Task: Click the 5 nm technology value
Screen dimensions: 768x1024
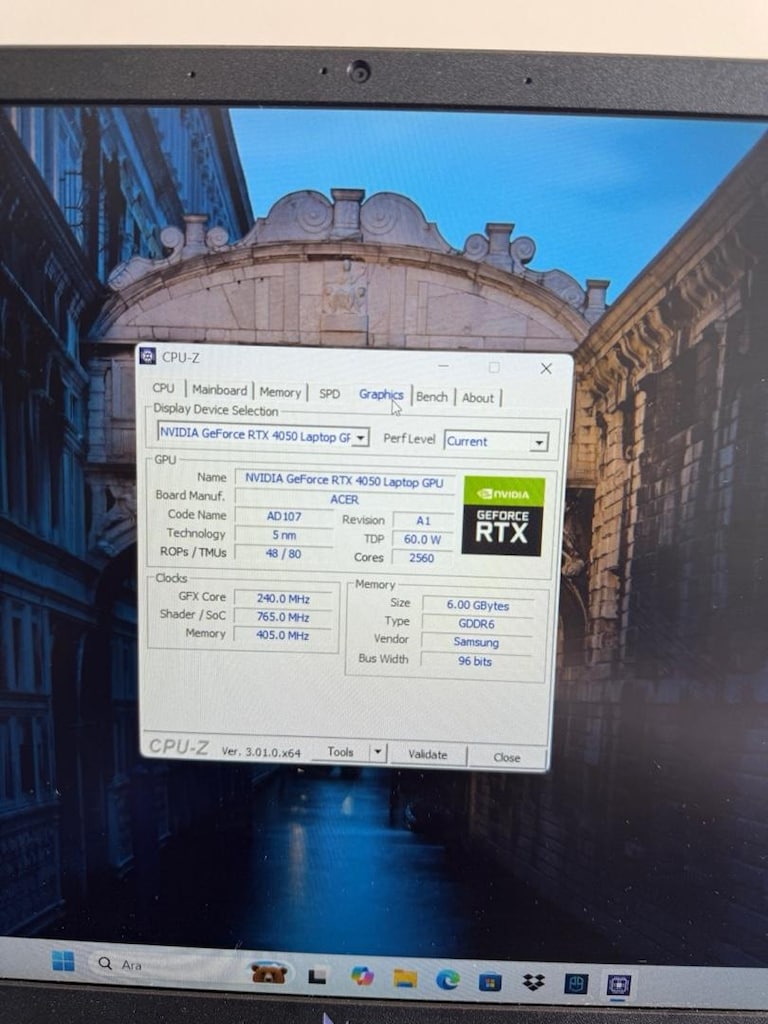Action: click(284, 535)
